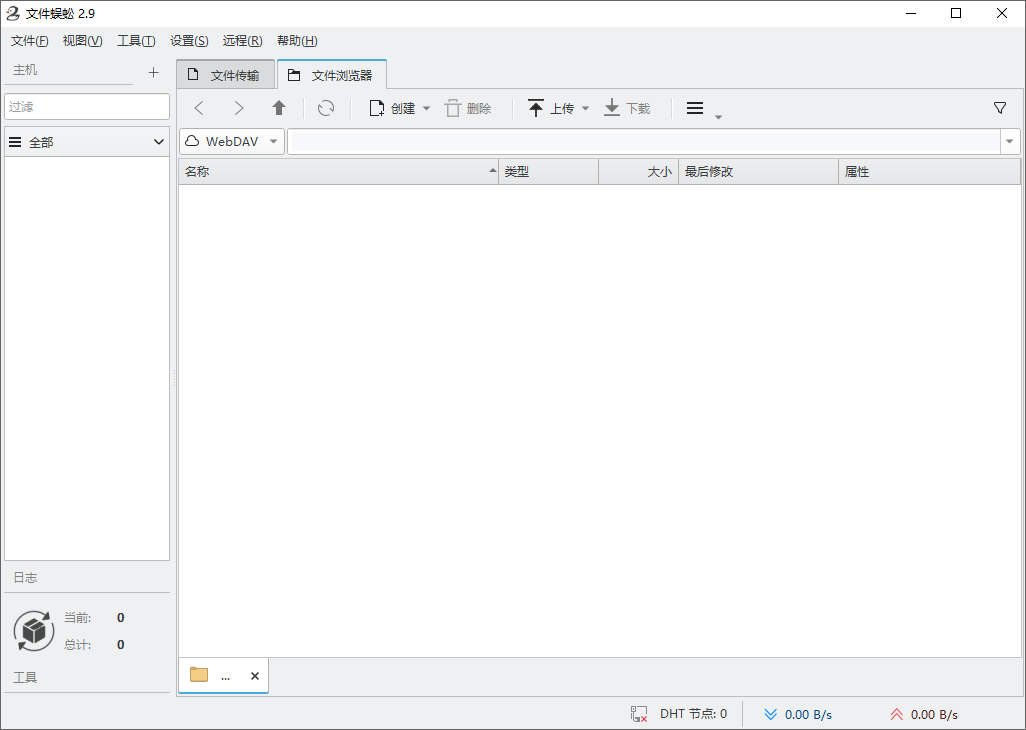Click the transfer box sync icon

[34, 631]
